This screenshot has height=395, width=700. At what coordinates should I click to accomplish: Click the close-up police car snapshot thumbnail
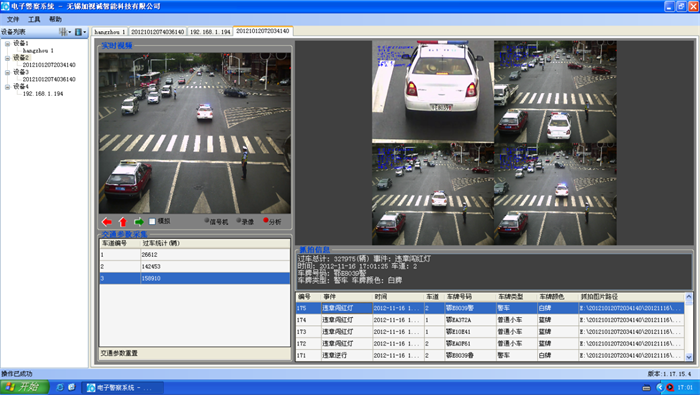pos(433,91)
